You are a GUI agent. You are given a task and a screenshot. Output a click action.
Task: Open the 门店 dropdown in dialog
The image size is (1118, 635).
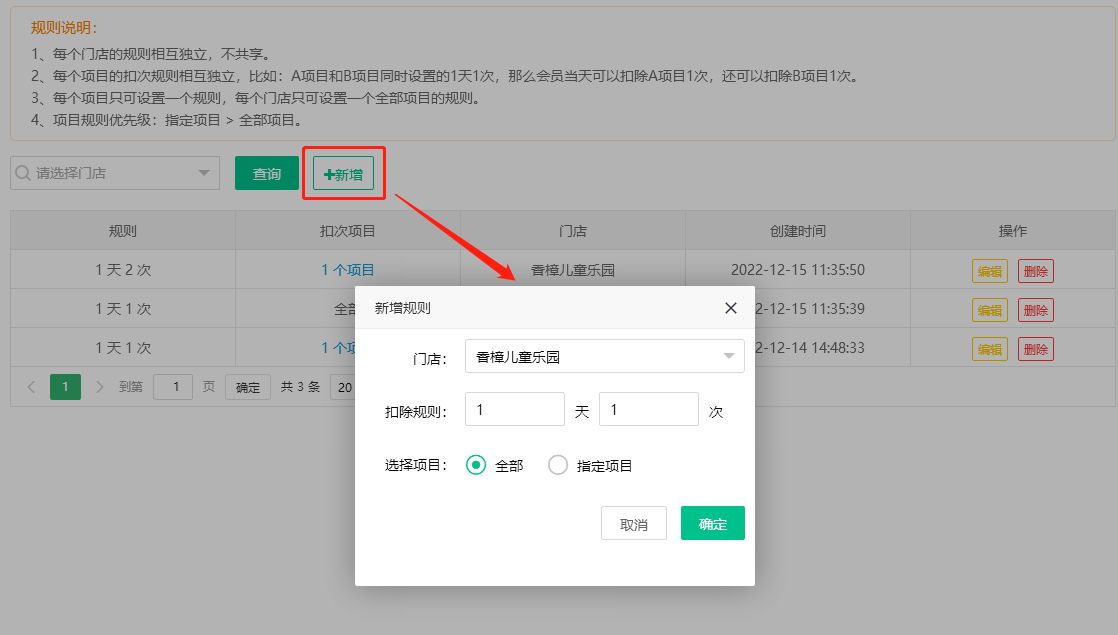tap(604, 356)
